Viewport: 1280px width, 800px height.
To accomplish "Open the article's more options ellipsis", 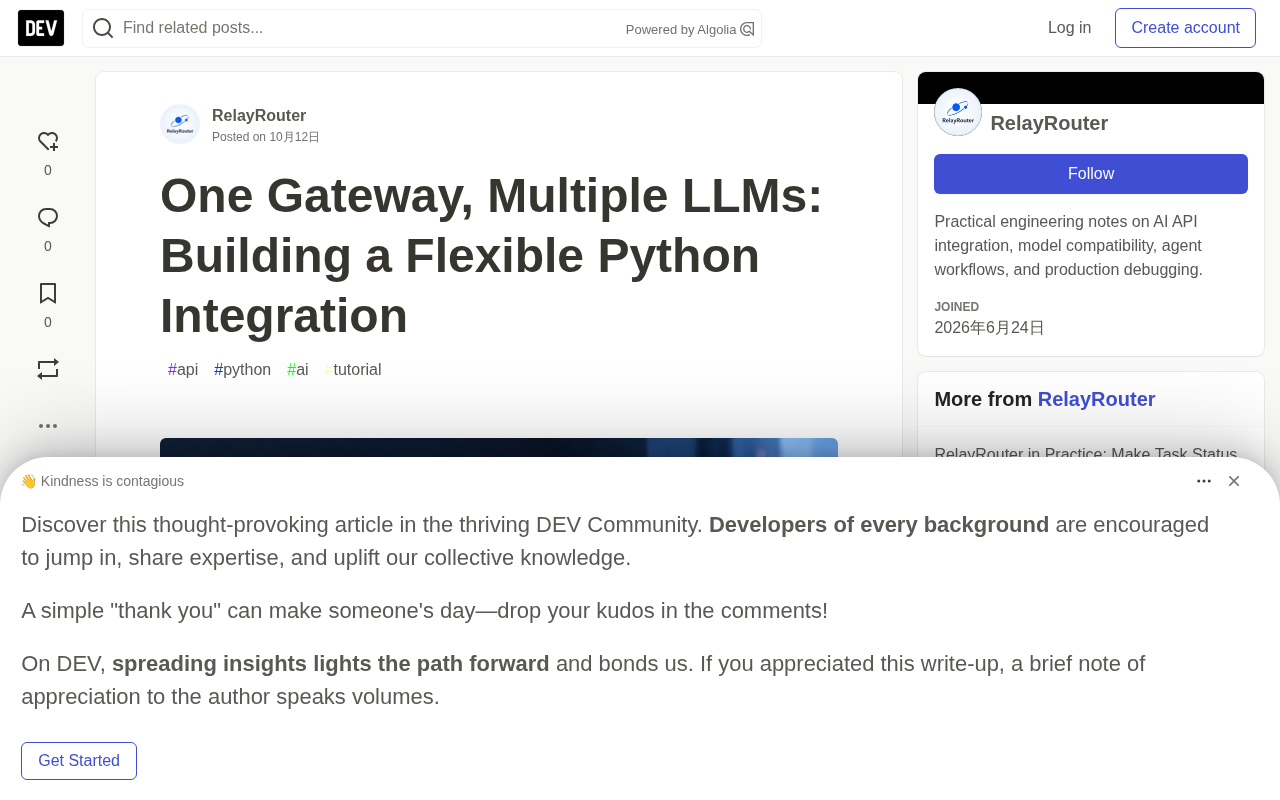I will point(48,426).
